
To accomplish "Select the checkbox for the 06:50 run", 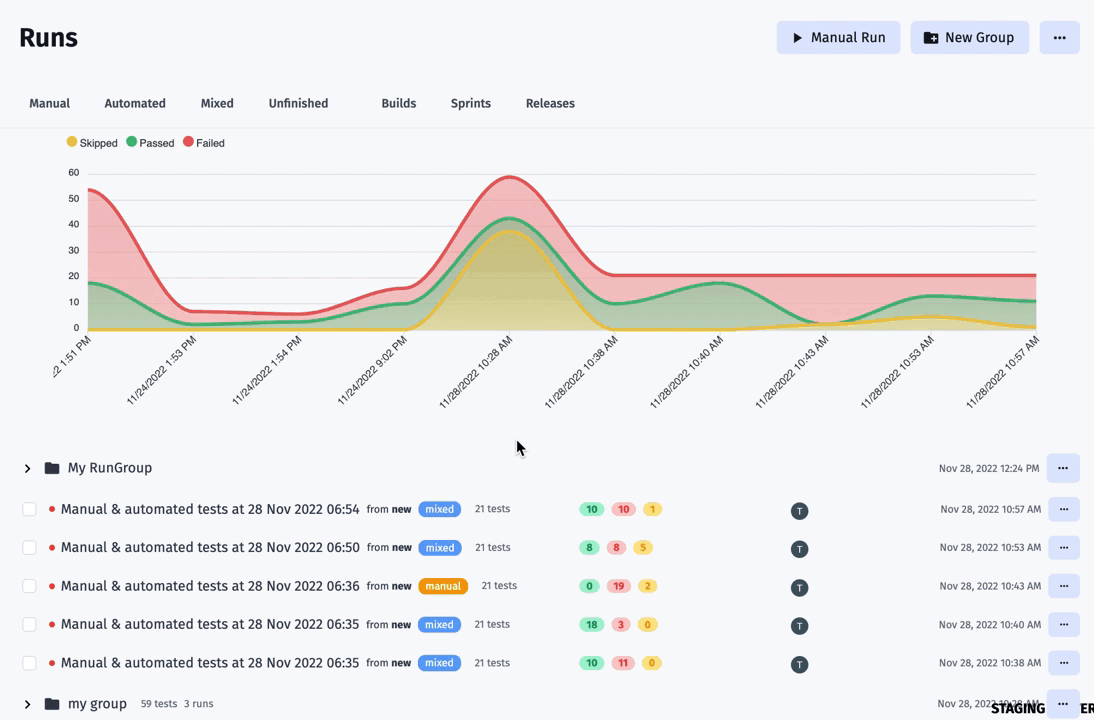I will pos(29,548).
